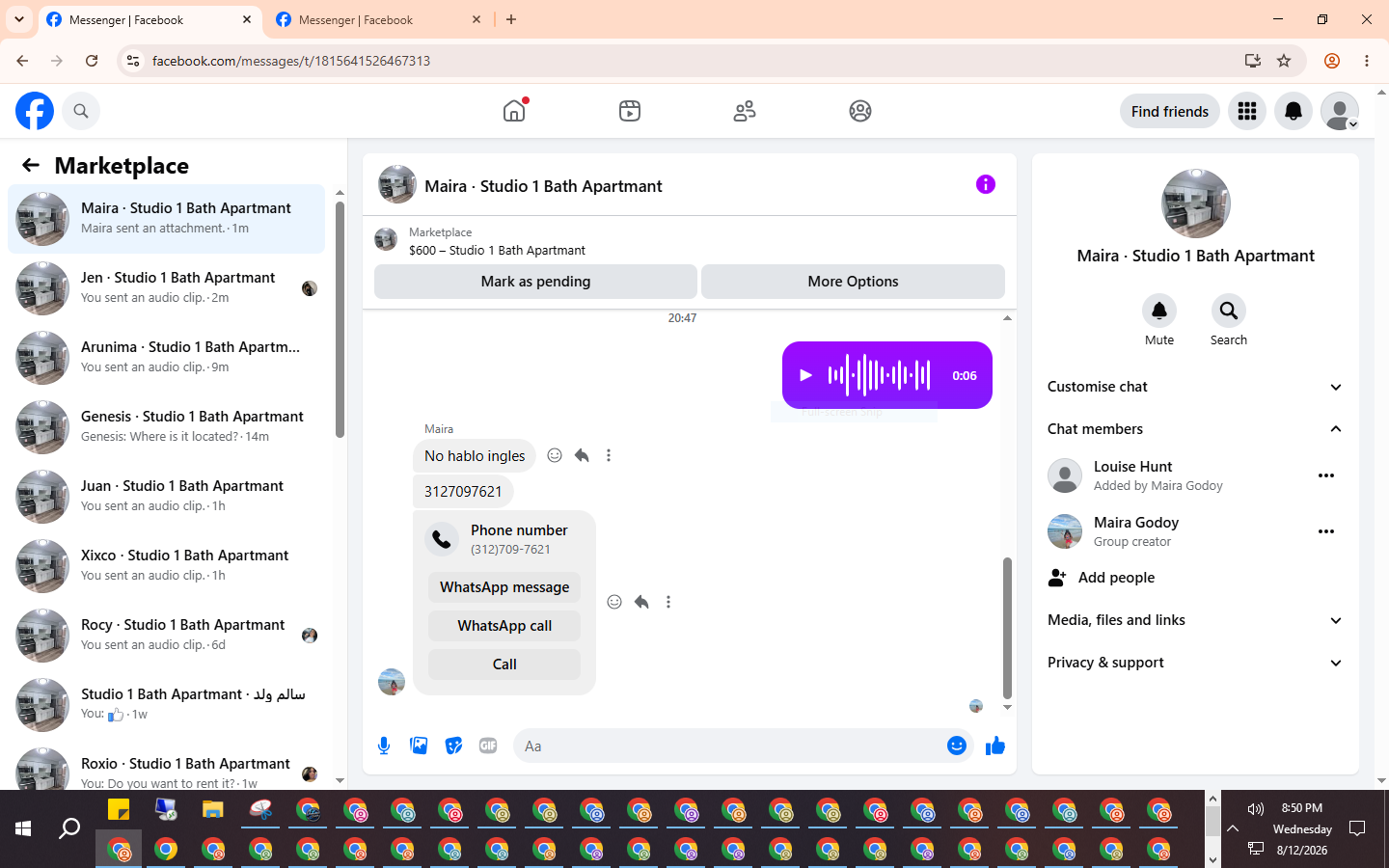Expand the Privacy & support section
Image resolution: width=1389 pixels, height=868 pixels.
(x=1195, y=663)
